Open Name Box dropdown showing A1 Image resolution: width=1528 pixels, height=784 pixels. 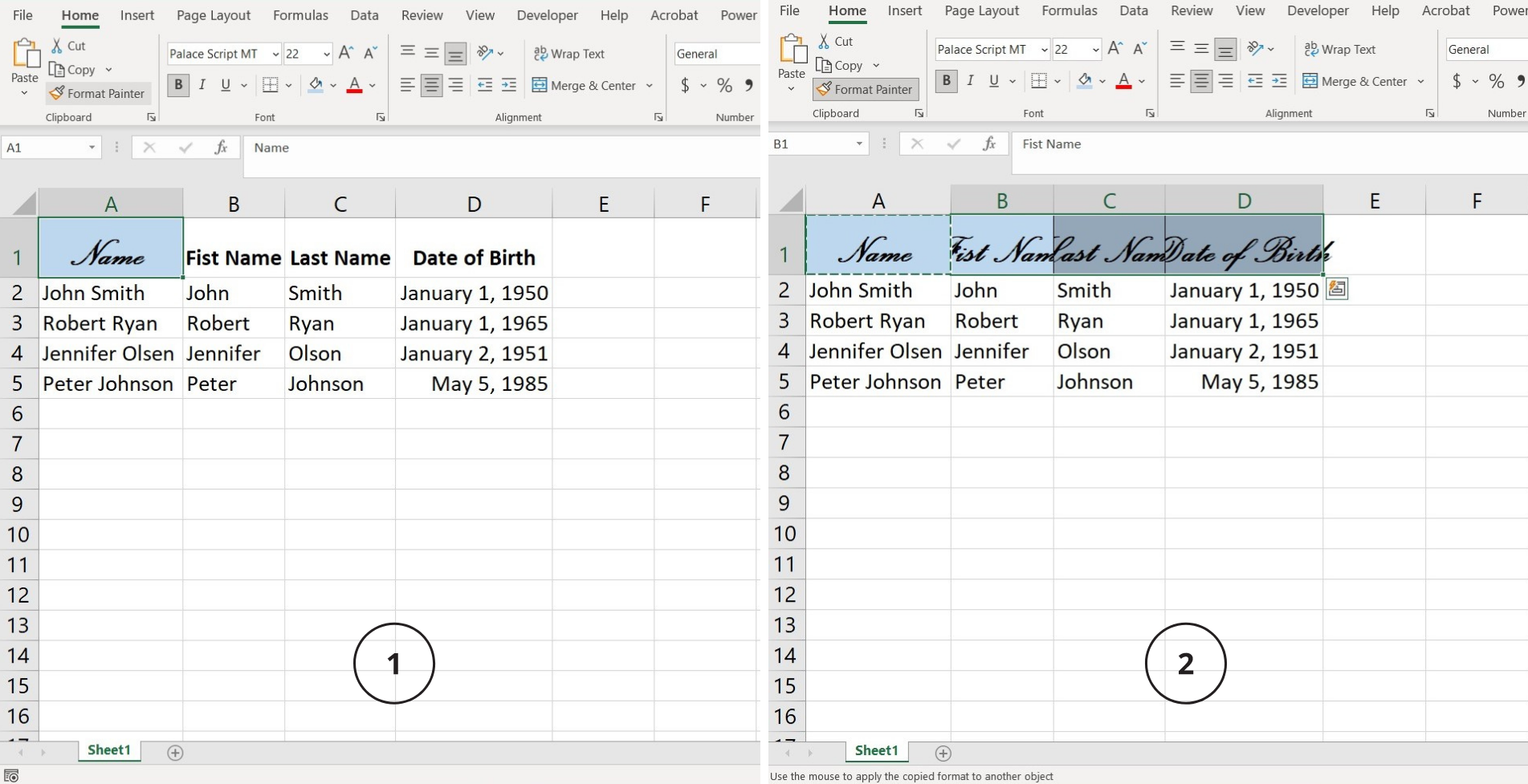tap(92, 148)
